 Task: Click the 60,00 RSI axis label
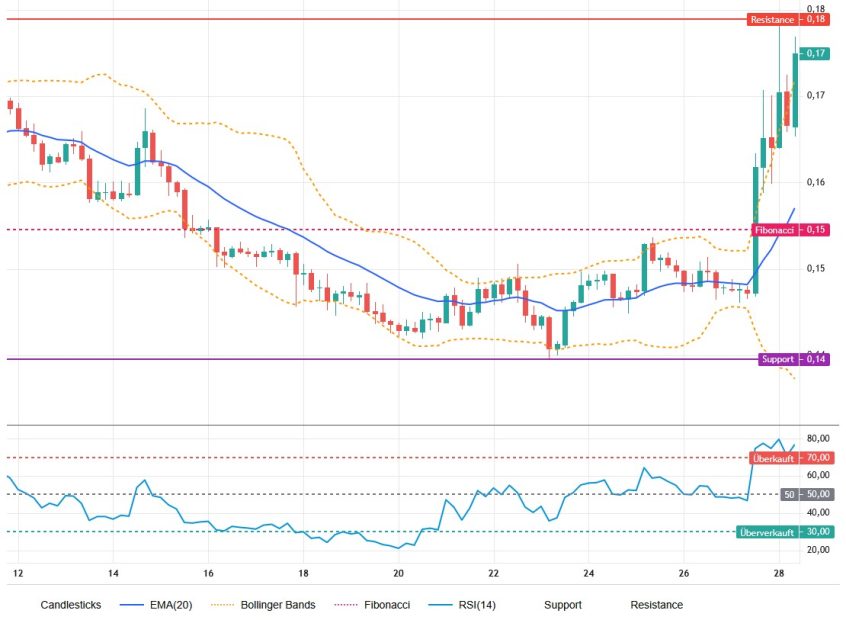click(x=818, y=475)
